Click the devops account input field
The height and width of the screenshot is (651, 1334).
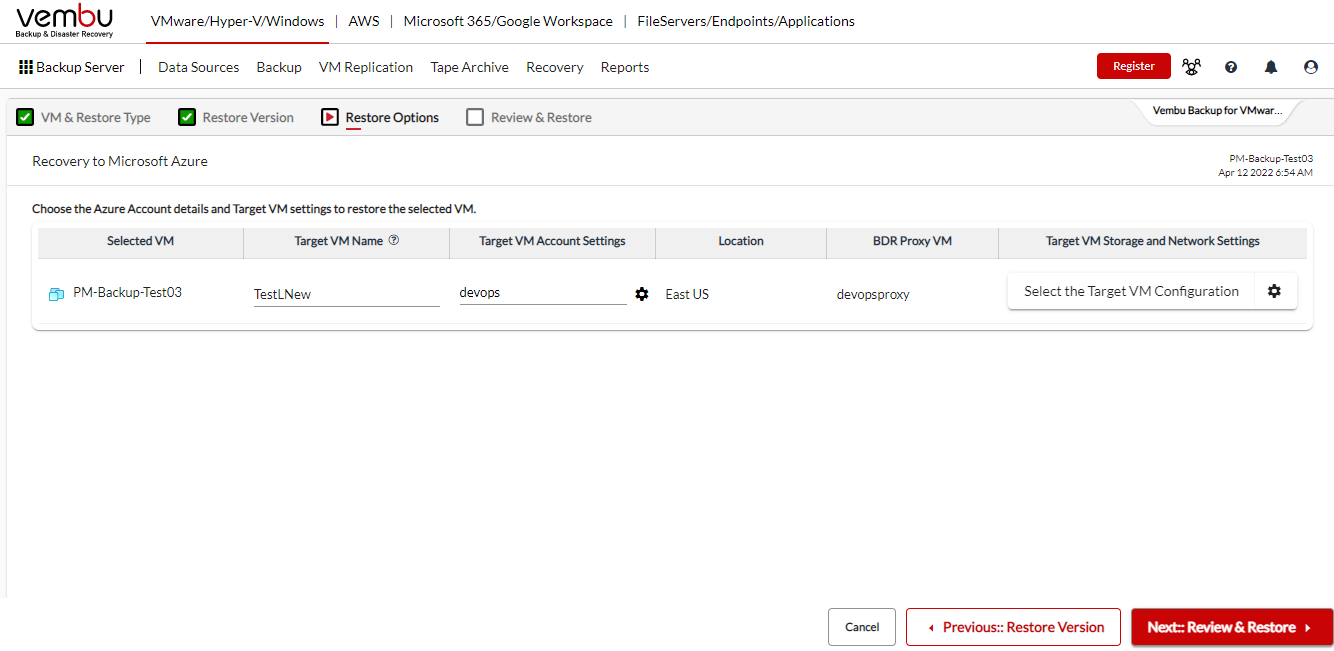(543, 293)
